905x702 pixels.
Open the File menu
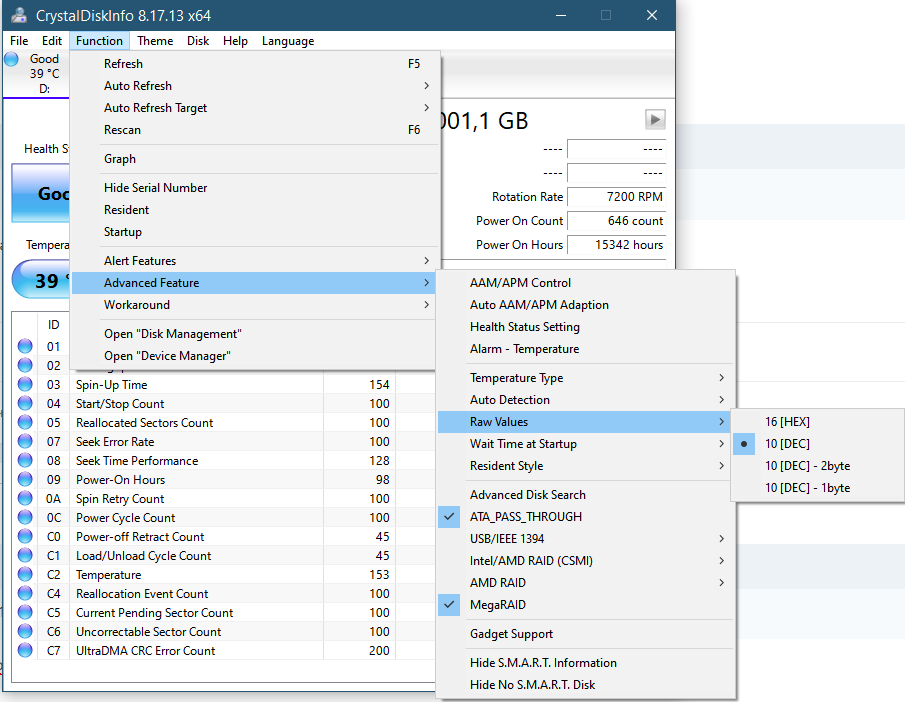tap(19, 41)
